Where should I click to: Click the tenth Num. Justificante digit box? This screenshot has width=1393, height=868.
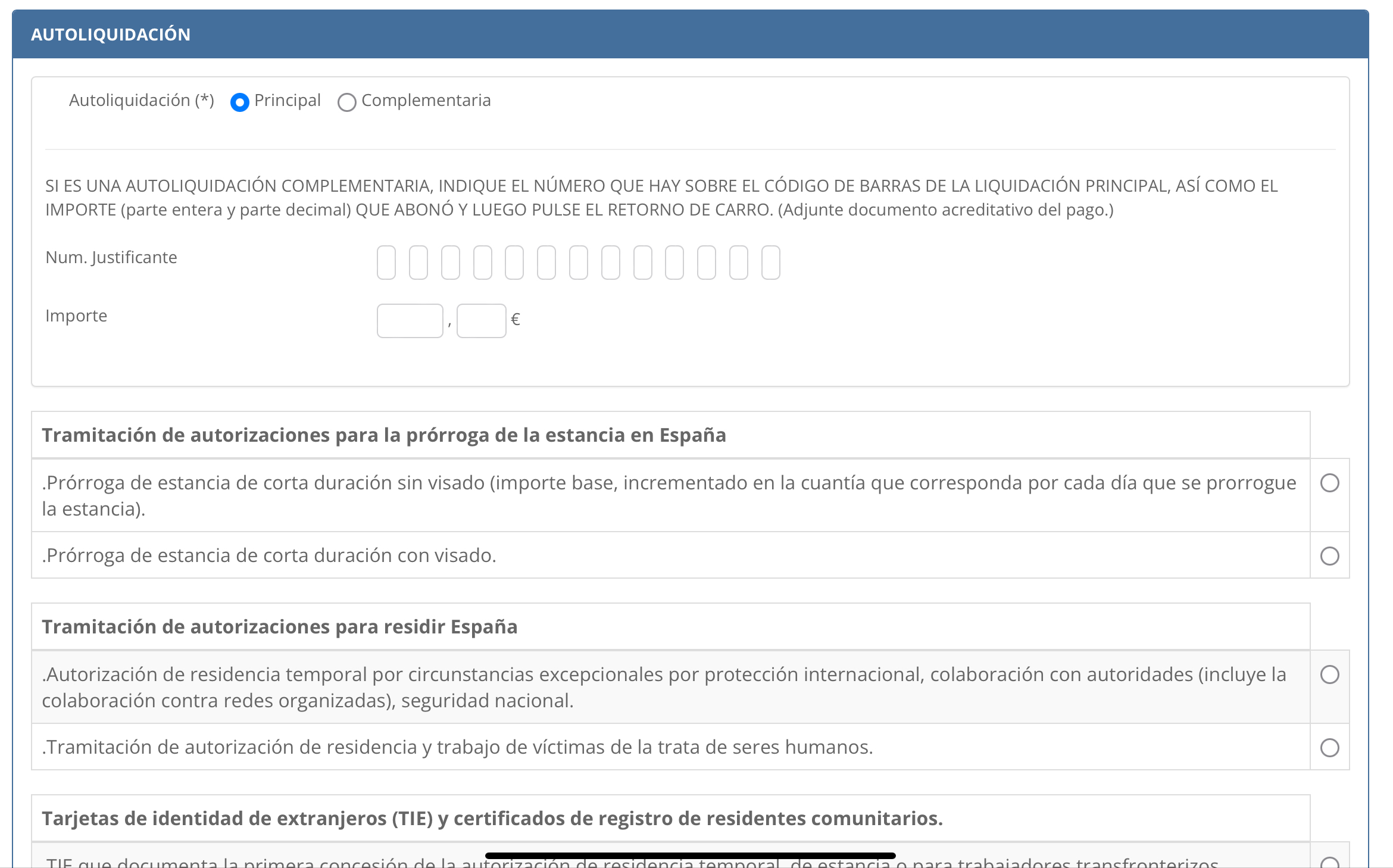point(674,263)
